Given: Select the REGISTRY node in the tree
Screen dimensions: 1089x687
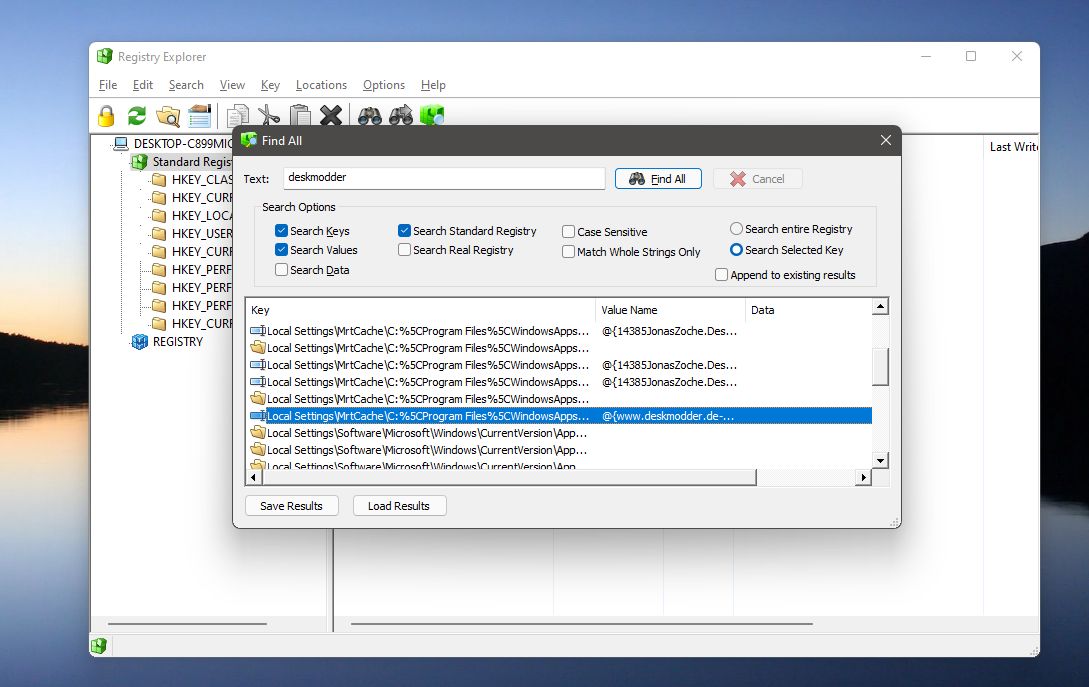Looking at the screenshot, I should (177, 342).
